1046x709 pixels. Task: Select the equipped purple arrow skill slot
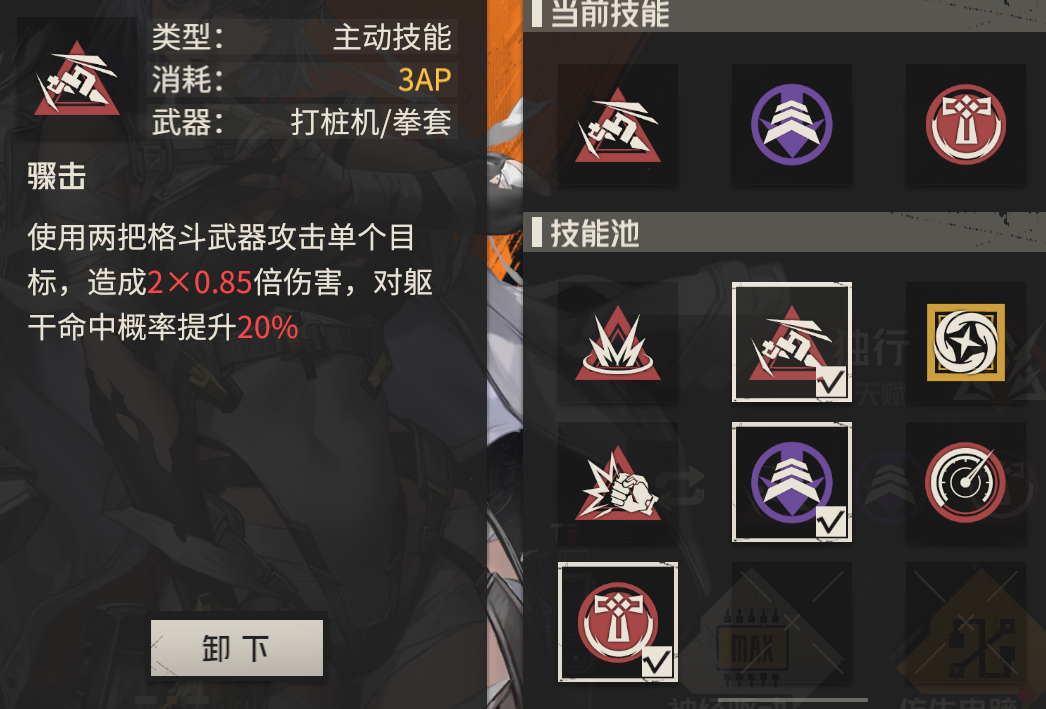pyautogui.click(x=792, y=125)
